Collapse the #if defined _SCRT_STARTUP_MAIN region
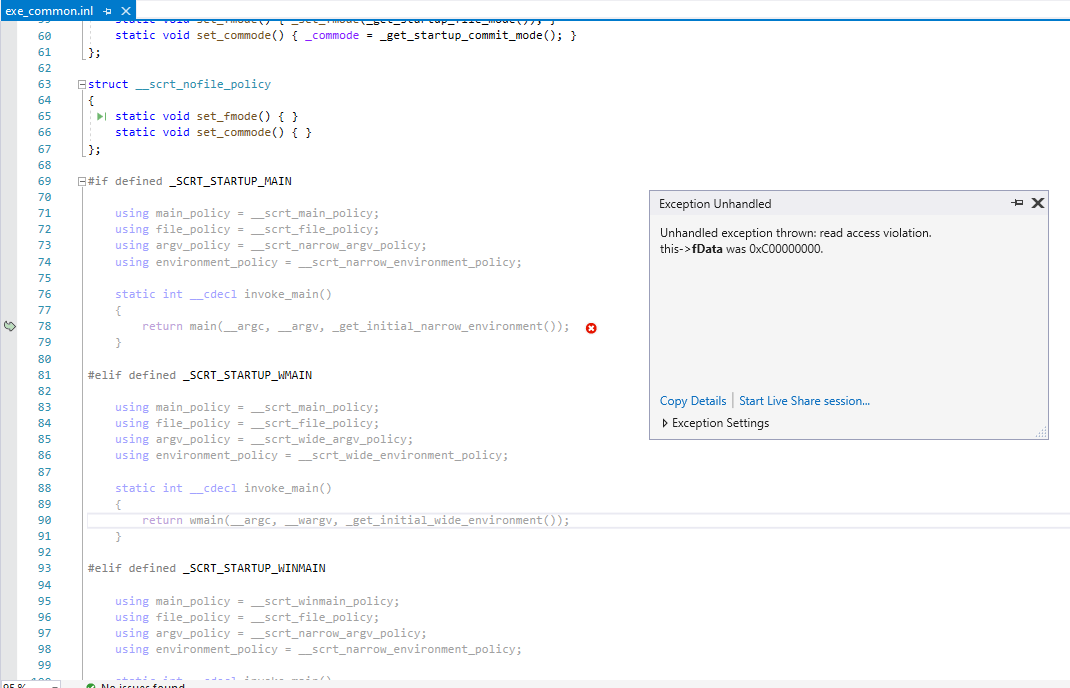Screen dimensions: 1070x688 pyautogui.click(x=80, y=181)
